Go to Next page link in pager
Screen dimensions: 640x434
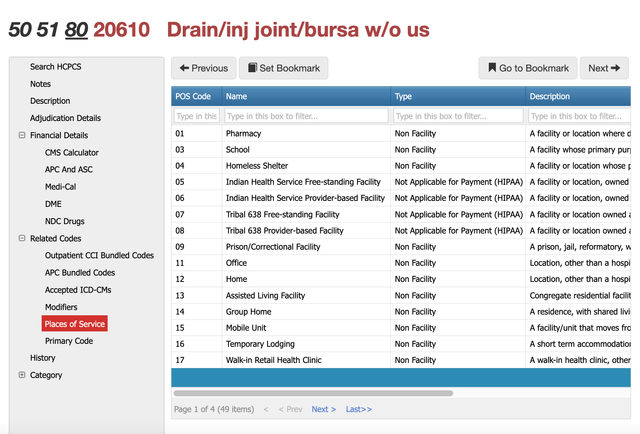(324, 409)
